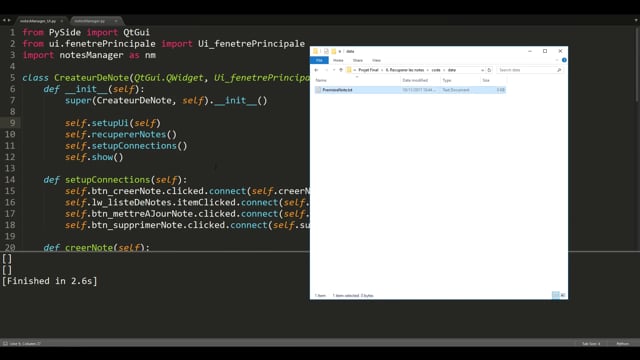Open Explorer help via blue question icon
This screenshot has height=360, width=640.
pos(564,60)
